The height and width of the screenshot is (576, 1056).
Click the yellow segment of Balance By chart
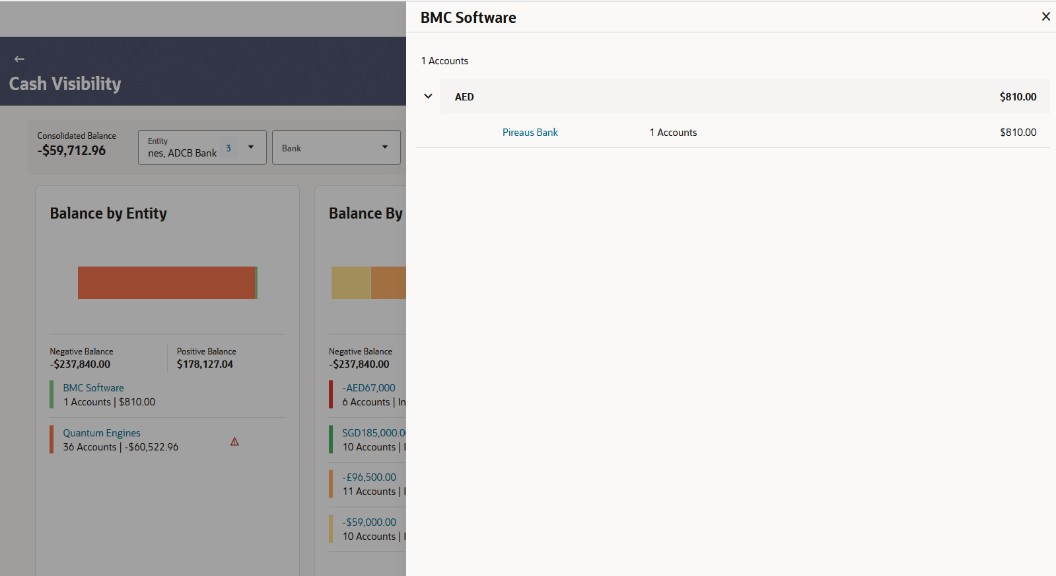coord(351,282)
